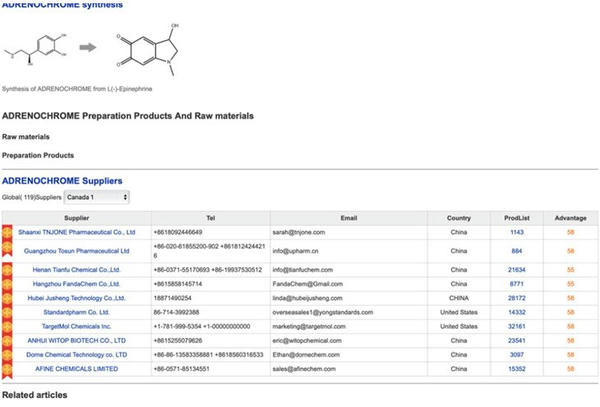The image size is (600, 407).
Task: Open product list 14332 for Standardpharm
Action: point(517,312)
